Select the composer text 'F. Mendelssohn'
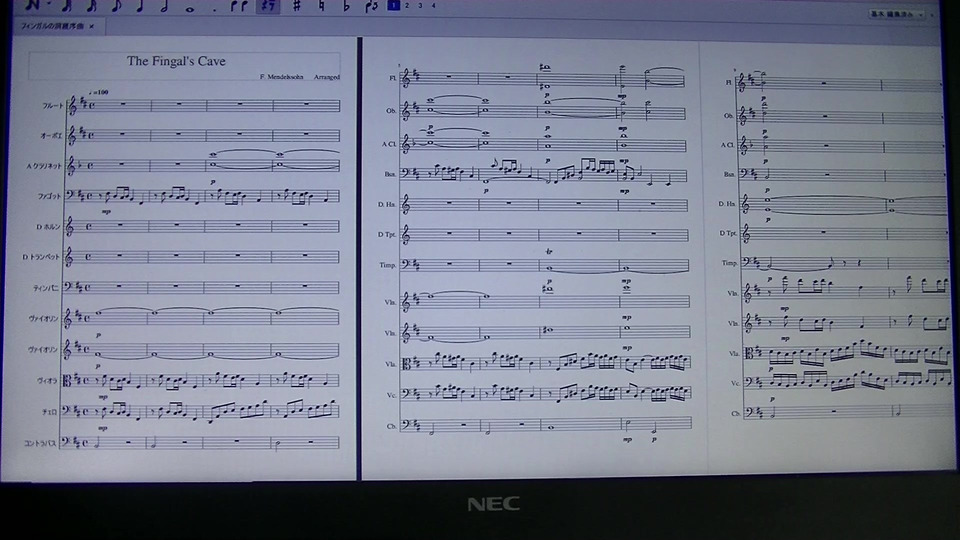Viewport: 960px width, 540px height. point(281,77)
